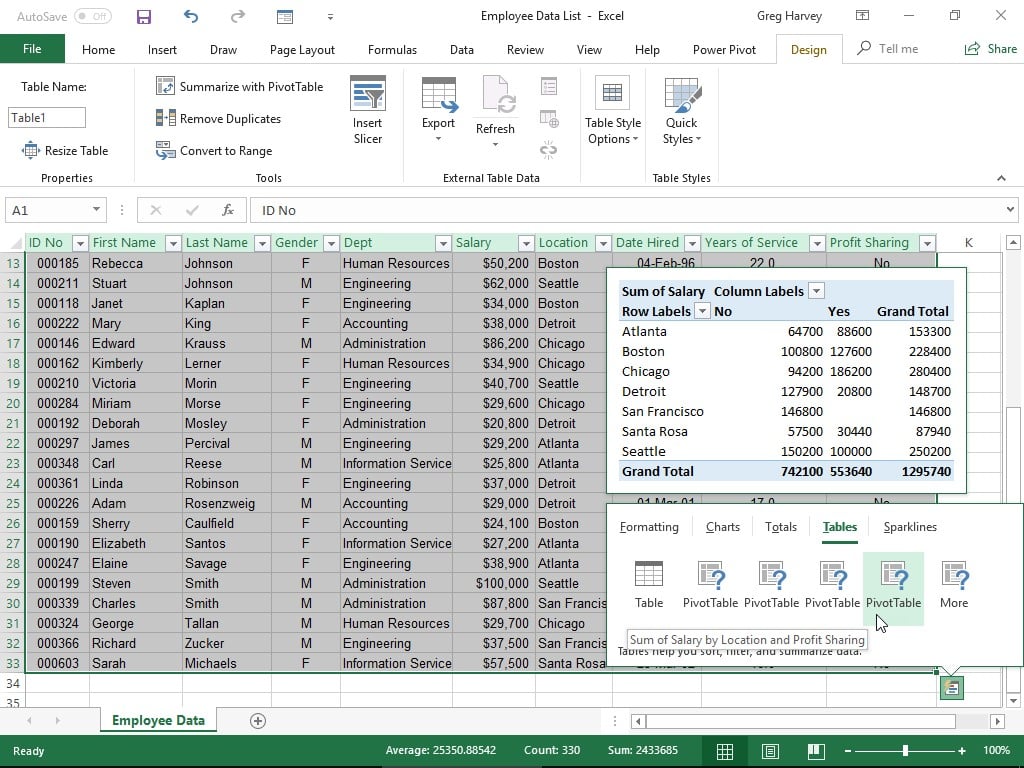1024x768 pixels.
Task: Click the More option in Tables
Action: click(953, 585)
